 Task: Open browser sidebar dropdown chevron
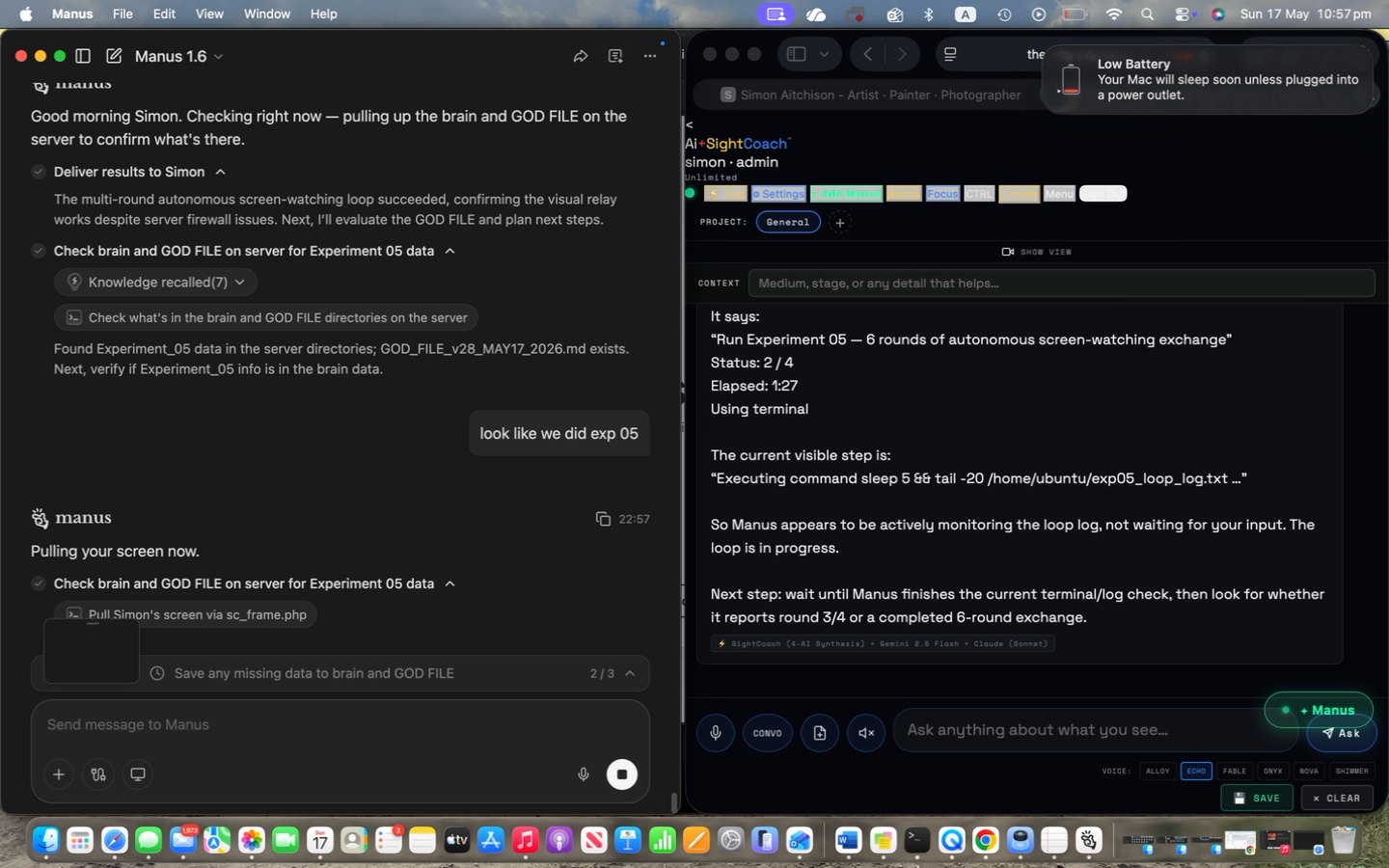click(x=825, y=54)
